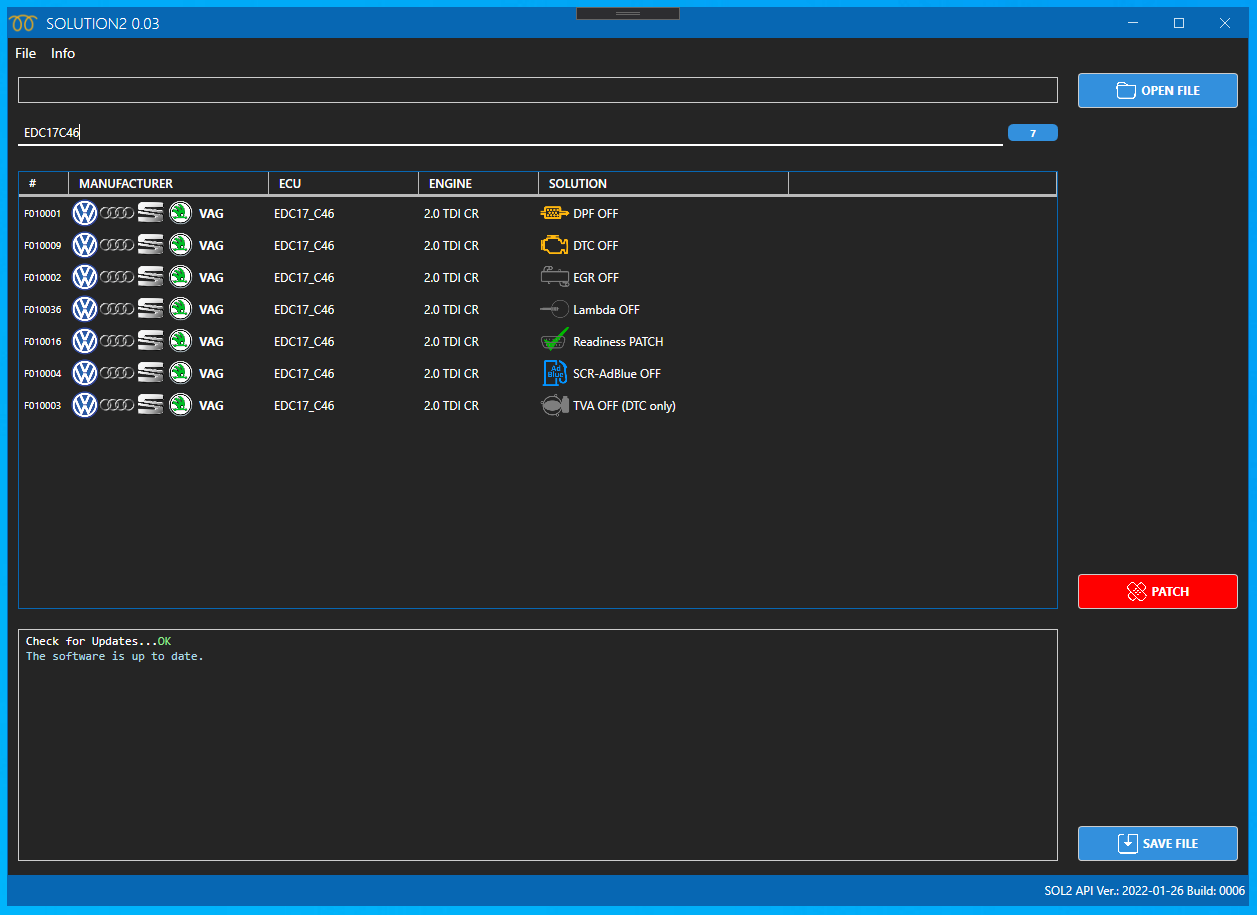
Task: Click the Seat logo in row F010002
Action: (x=150, y=277)
